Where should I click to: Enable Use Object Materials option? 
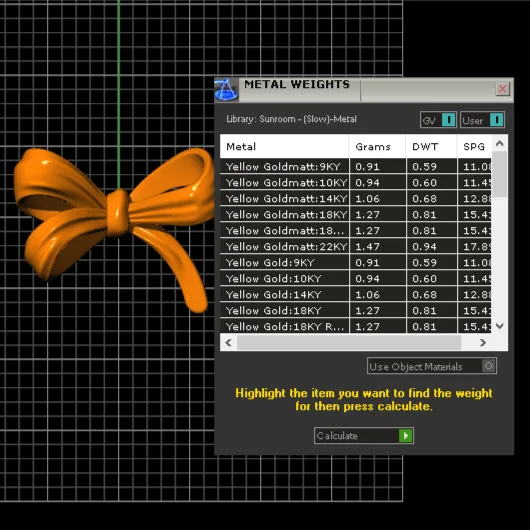pyautogui.click(x=432, y=366)
